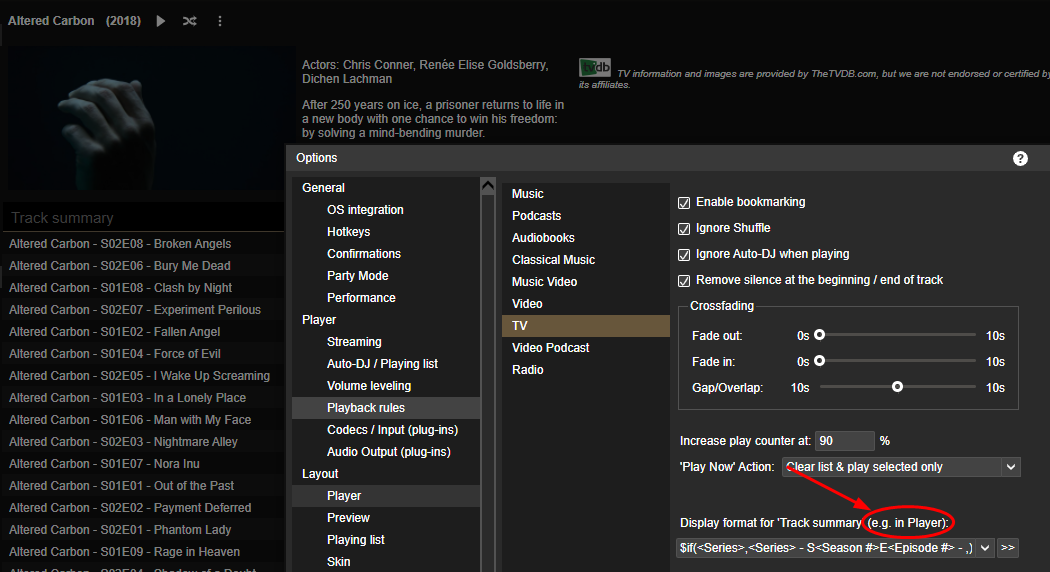The width and height of the screenshot is (1050, 572).
Task: Click the double-arrow button beside format field
Action: click(x=1008, y=548)
